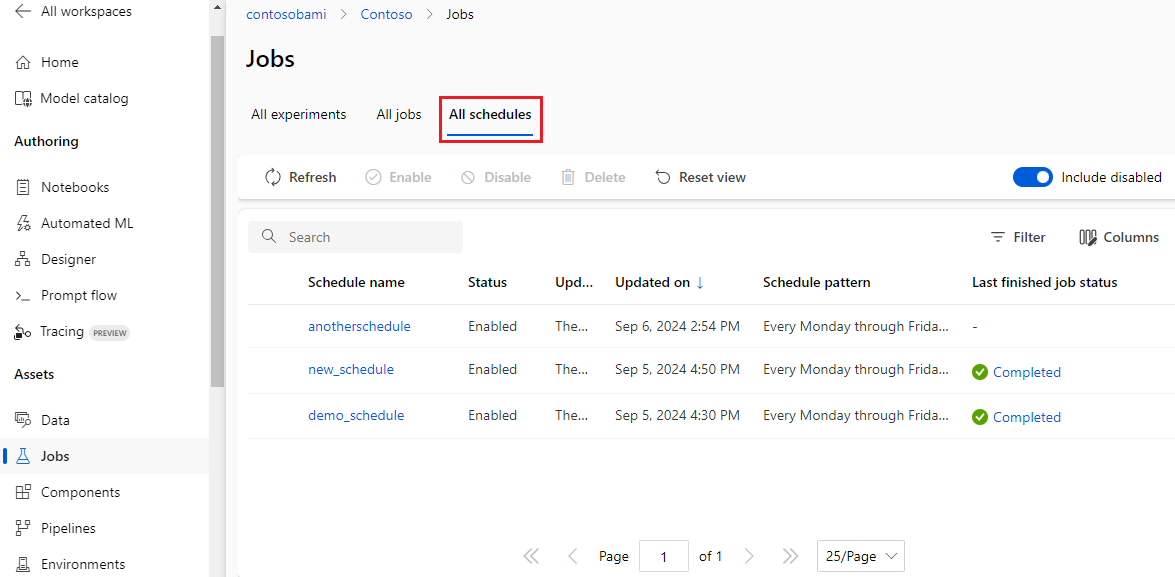Switch to the All jobs tab
This screenshot has height=577, width=1175.
(x=399, y=114)
